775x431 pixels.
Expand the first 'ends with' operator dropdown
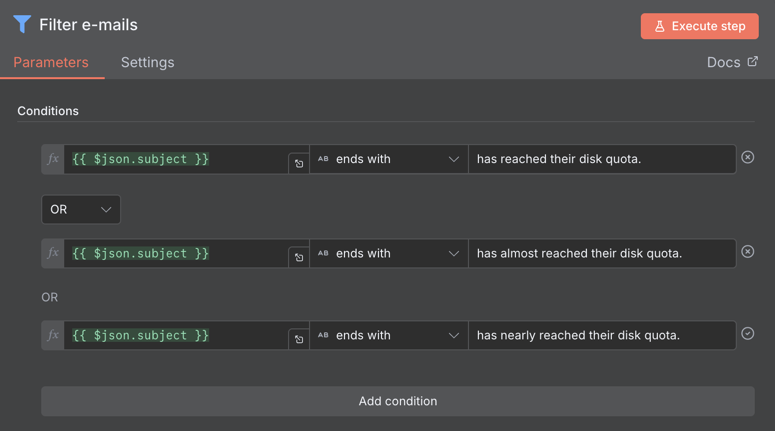pos(389,159)
